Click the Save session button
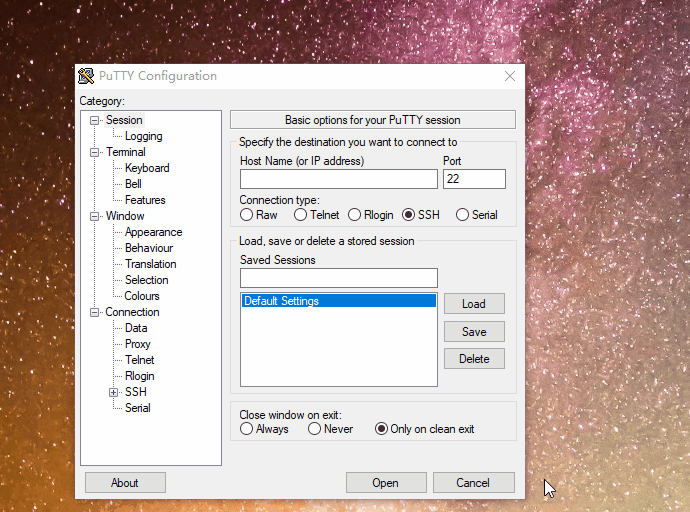Image resolution: width=690 pixels, height=512 pixels. (474, 332)
